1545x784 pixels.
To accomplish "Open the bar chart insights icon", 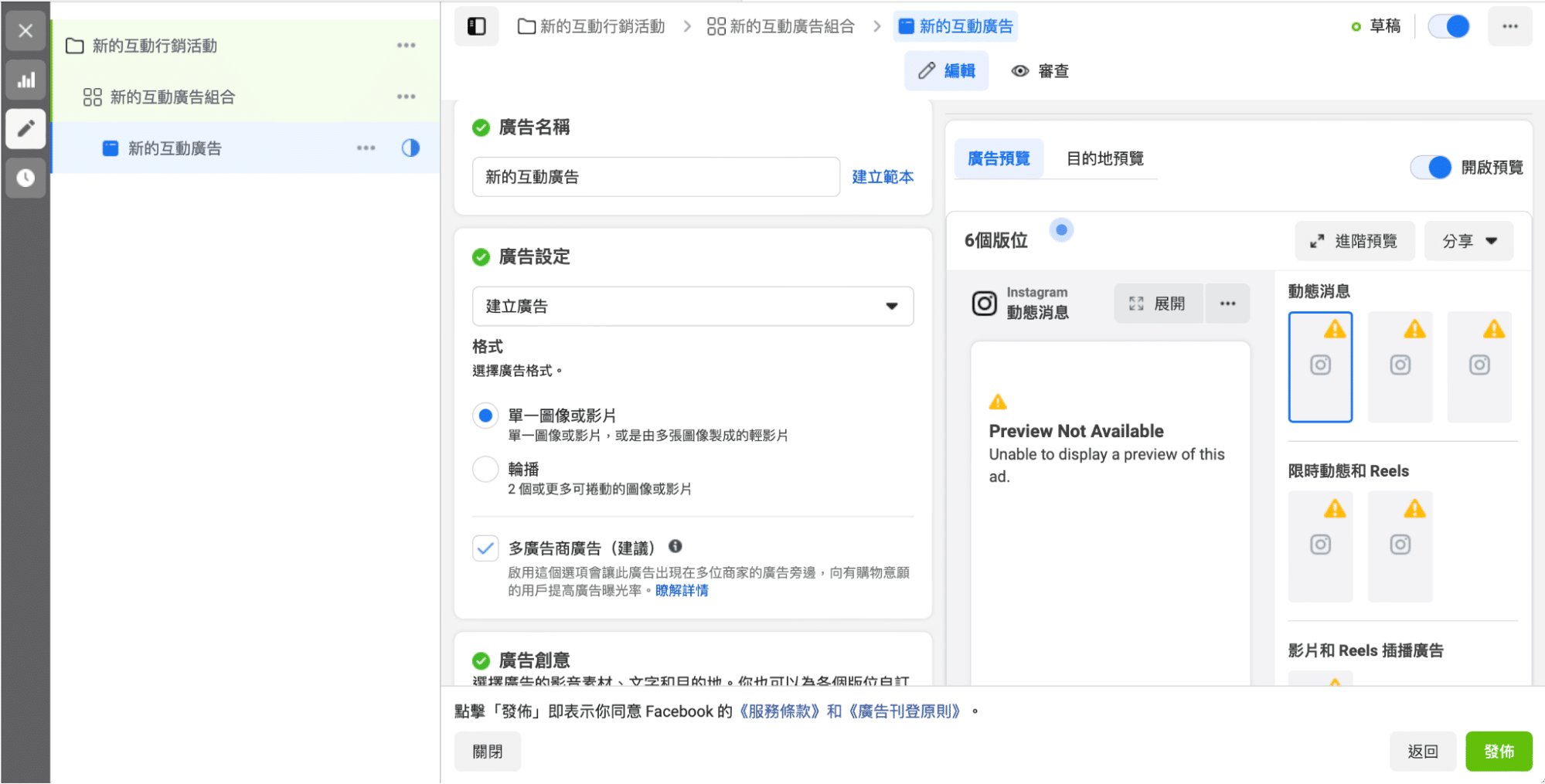I will pos(26,80).
